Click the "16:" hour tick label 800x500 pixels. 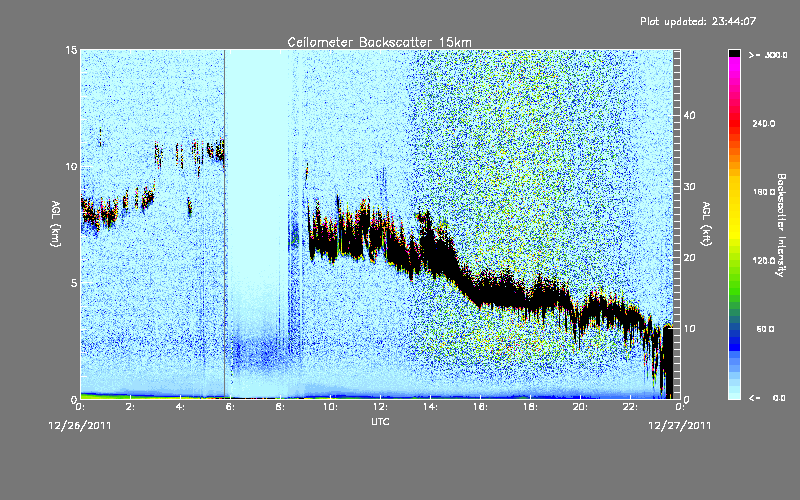[x=480, y=407]
